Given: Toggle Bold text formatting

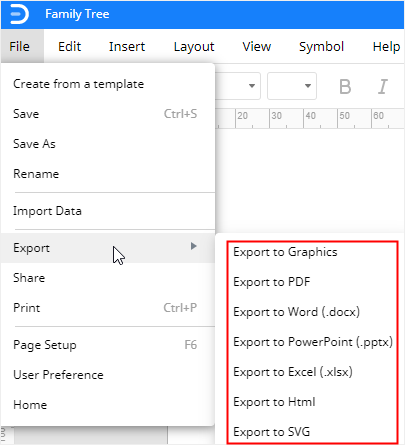Looking at the screenshot, I should [345, 87].
